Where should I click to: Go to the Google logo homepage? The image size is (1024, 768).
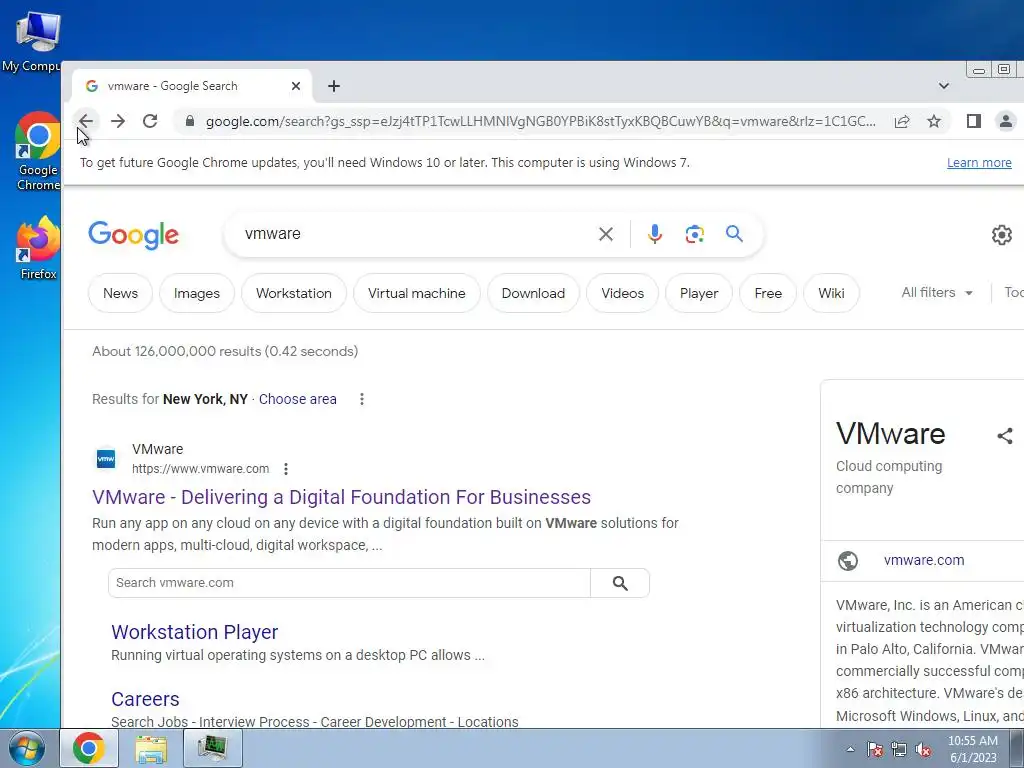tap(134, 235)
